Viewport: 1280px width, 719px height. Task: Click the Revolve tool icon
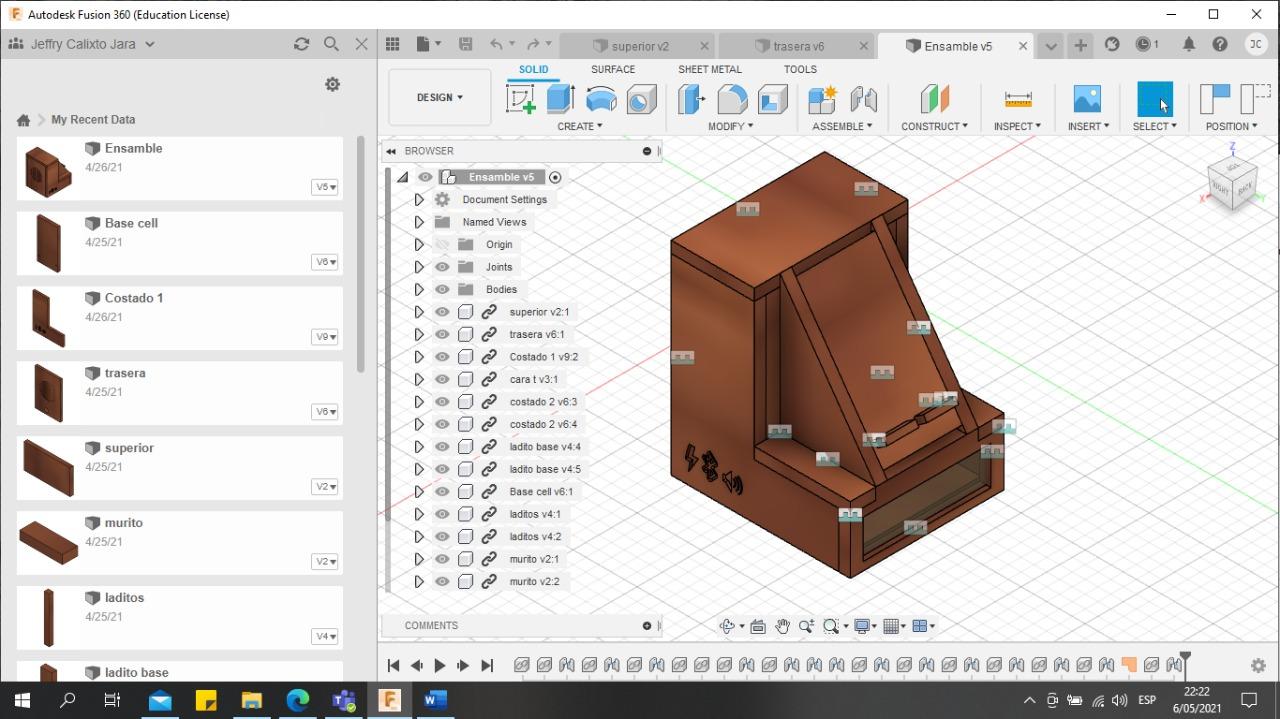tap(601, 99)
